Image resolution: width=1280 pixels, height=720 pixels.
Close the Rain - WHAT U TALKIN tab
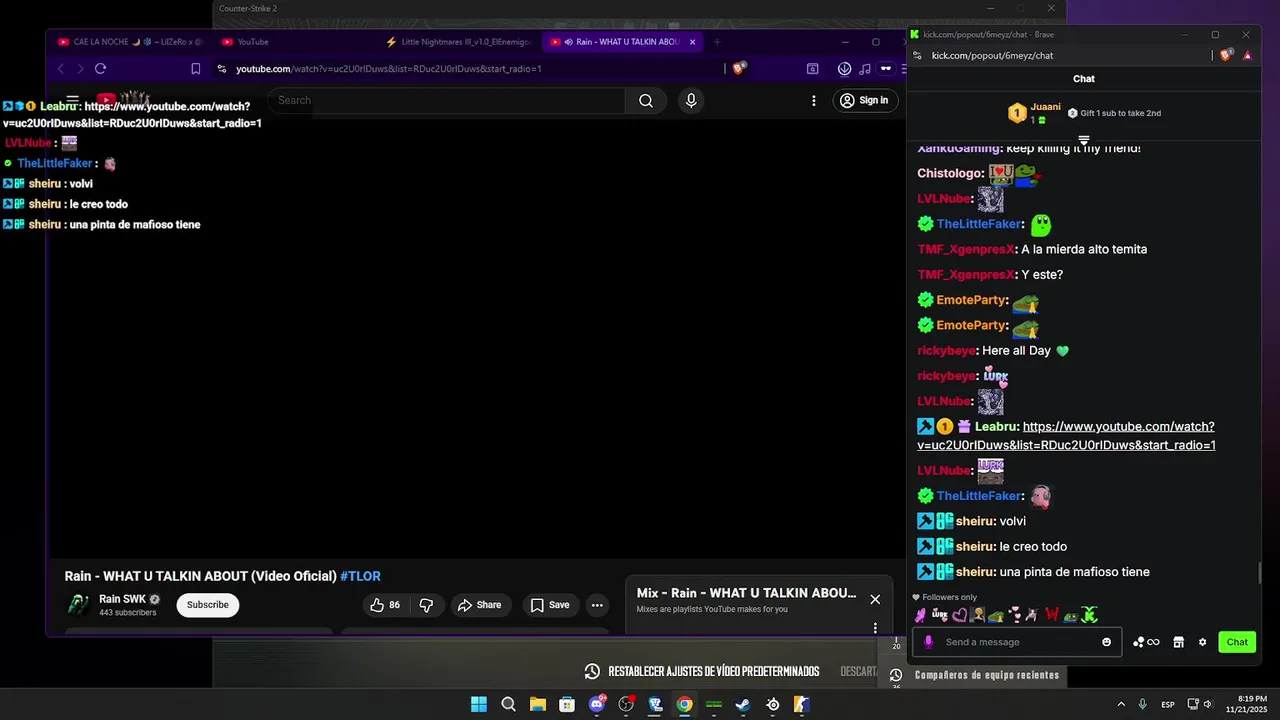pos(692,42)
